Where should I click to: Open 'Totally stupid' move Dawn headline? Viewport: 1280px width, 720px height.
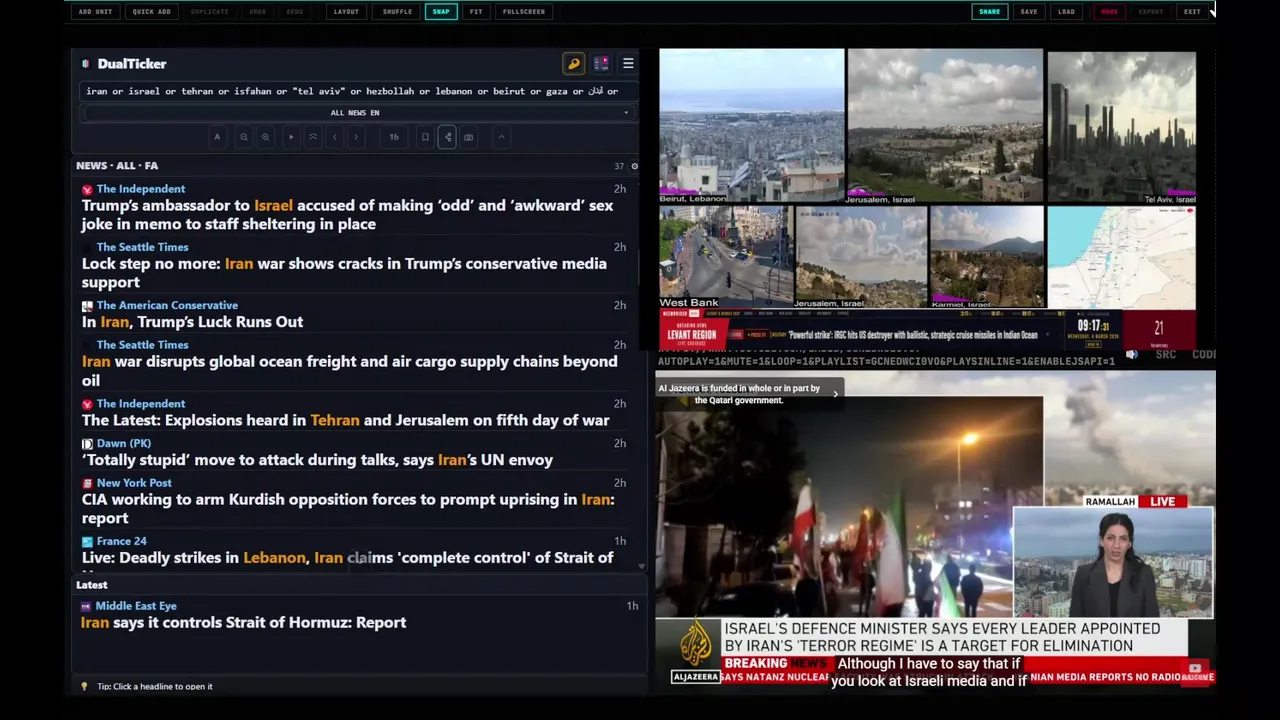317,460
